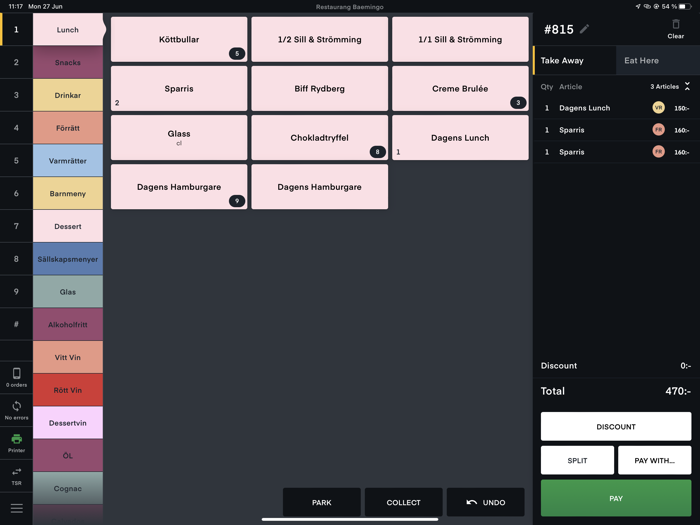Open the Alkoholfritt category
The width and height of the screenshot is (700, 525).
68,325
